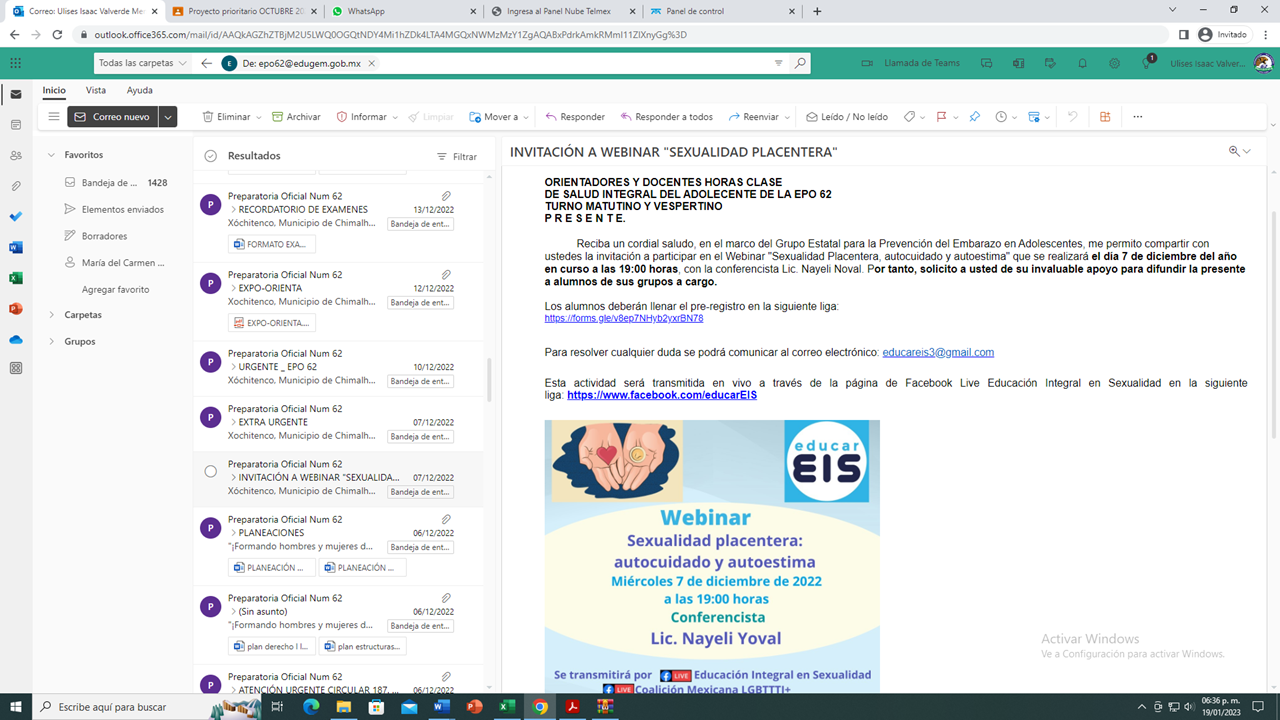This screenshot has width=1280, height=720.
Task: Switch to the Vista ribbon tab
Action: (x=96, y=90)
